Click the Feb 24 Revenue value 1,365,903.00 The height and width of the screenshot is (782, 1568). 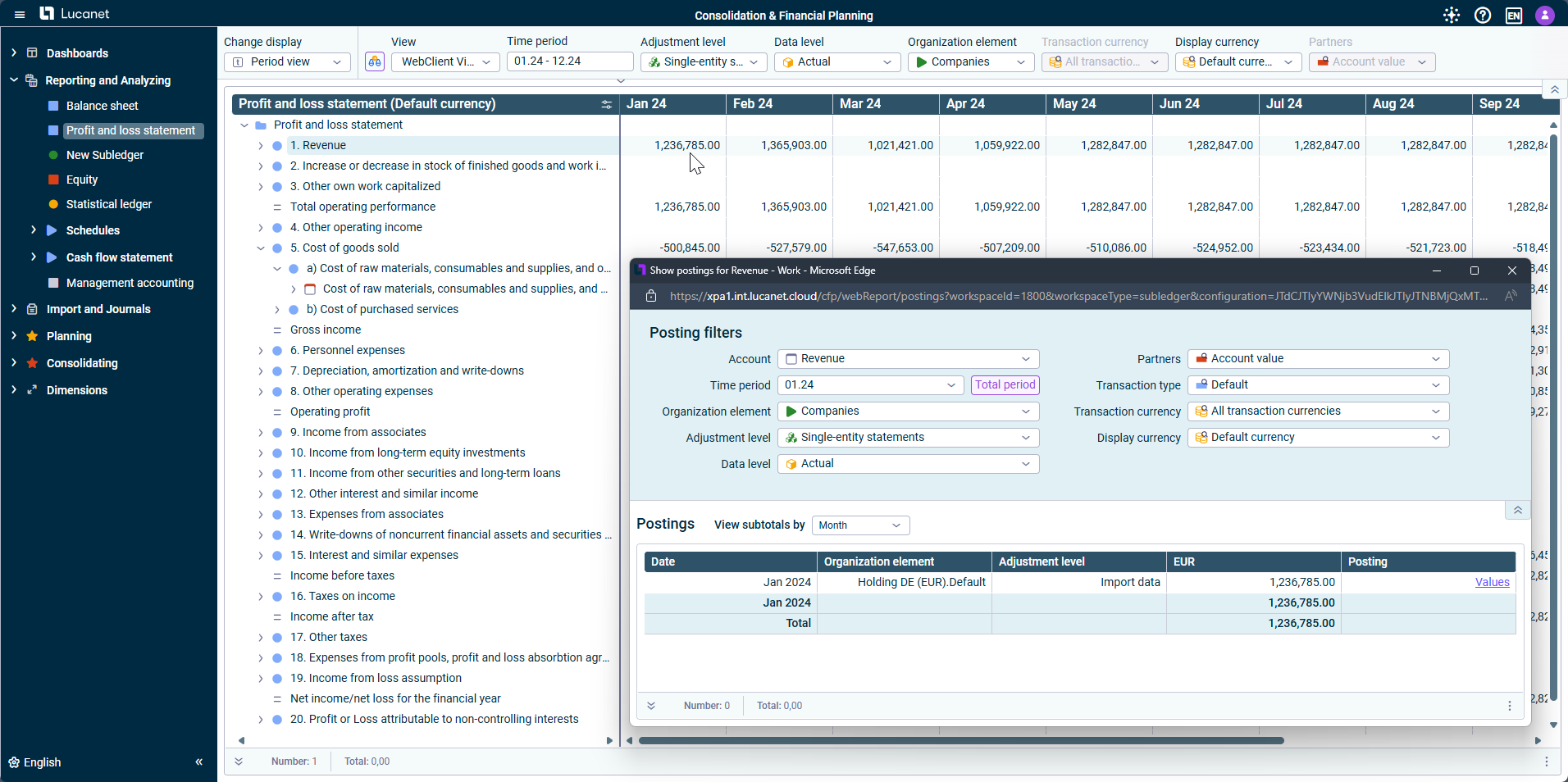coord(793,146)
